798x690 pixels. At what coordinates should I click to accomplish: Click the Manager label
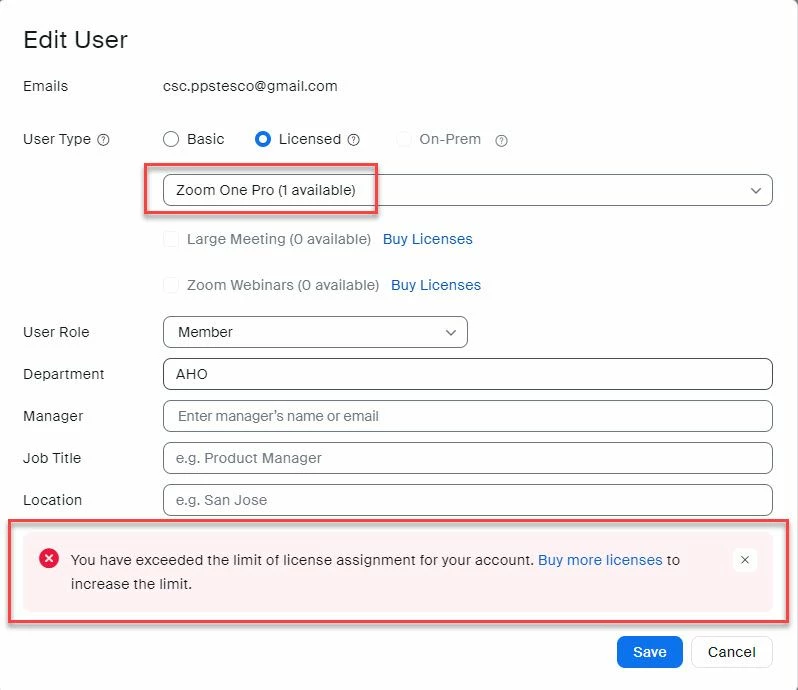53,416
